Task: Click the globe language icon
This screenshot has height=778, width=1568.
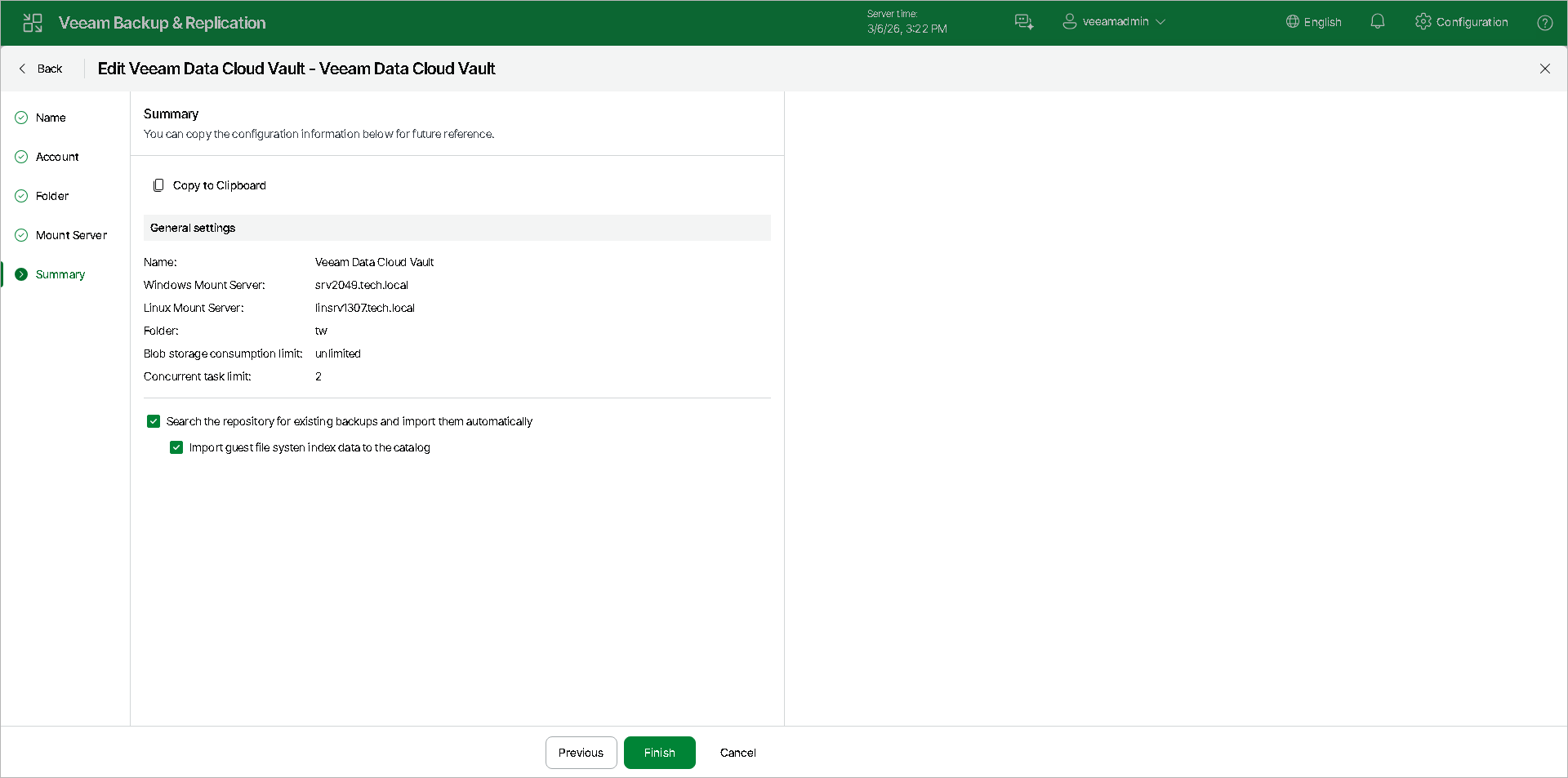Action: click(x=1293, y=22)
